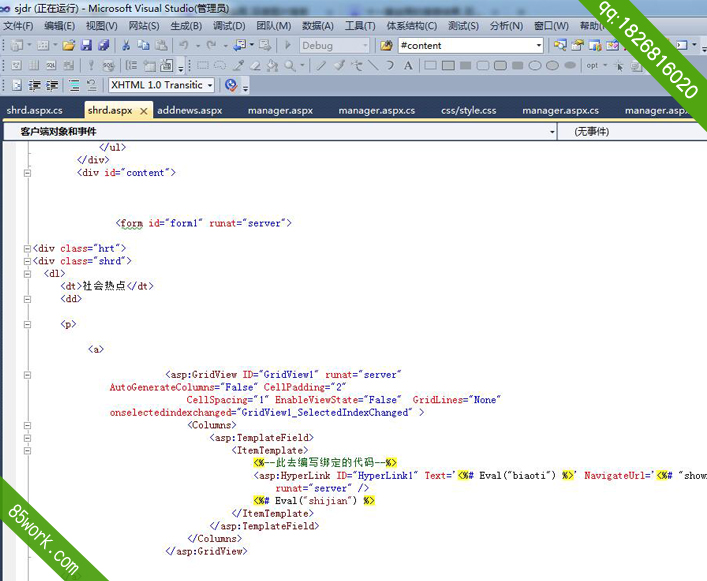Collapse the div class hrt block
Image resolution: width=707 pixels, height=581 pixels.
(28, 249)
